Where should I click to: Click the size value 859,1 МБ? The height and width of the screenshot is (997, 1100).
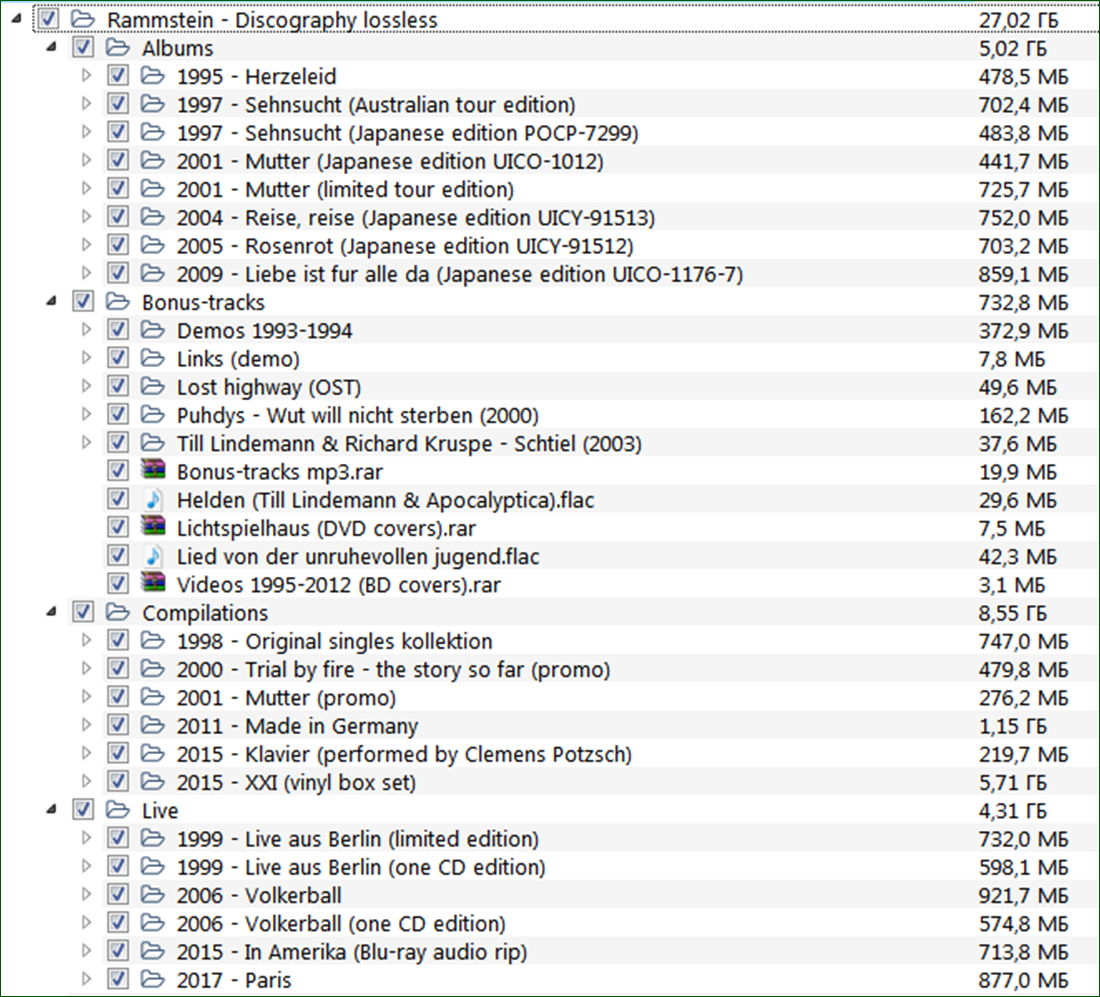[1024, 274]
